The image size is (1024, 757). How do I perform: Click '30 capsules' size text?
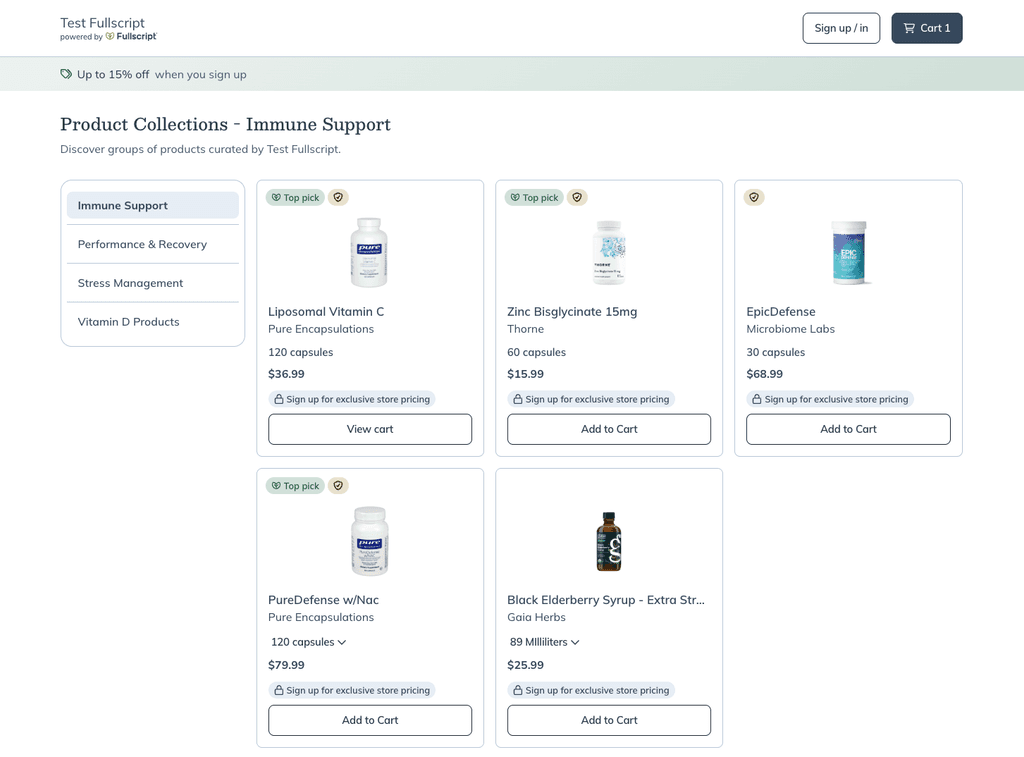click(x=775, y=352)
